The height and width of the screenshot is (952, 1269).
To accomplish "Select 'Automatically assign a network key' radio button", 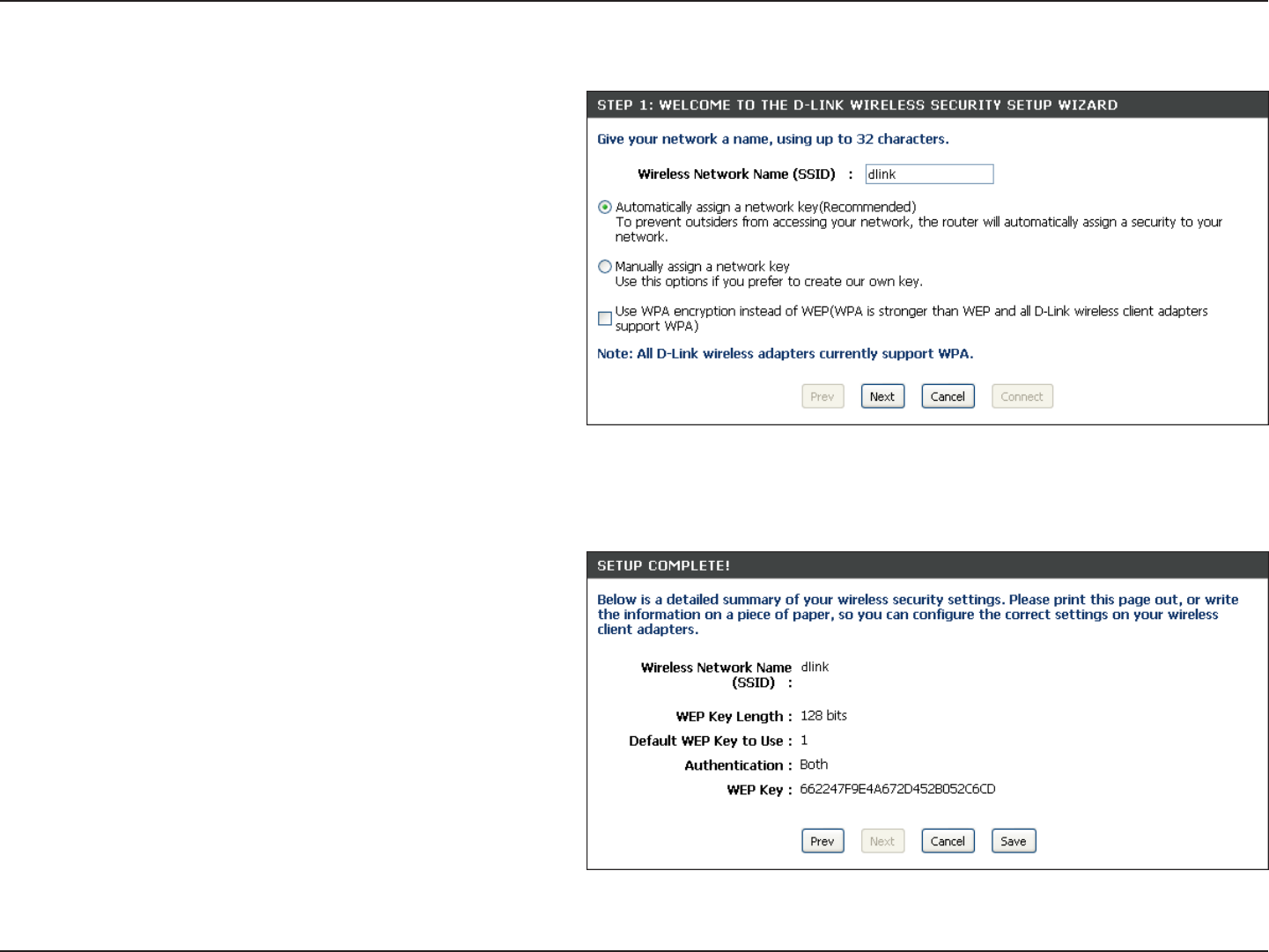I will pyautogui.click(x=605, y=207).
